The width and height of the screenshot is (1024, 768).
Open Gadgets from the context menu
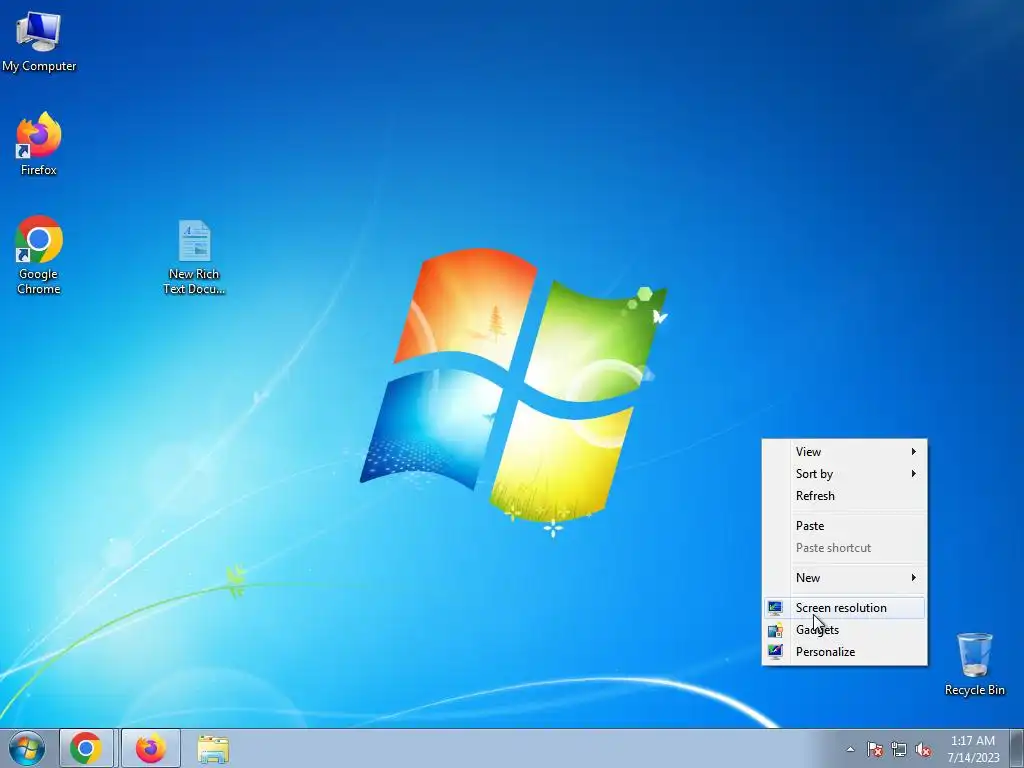click(844, 630)
